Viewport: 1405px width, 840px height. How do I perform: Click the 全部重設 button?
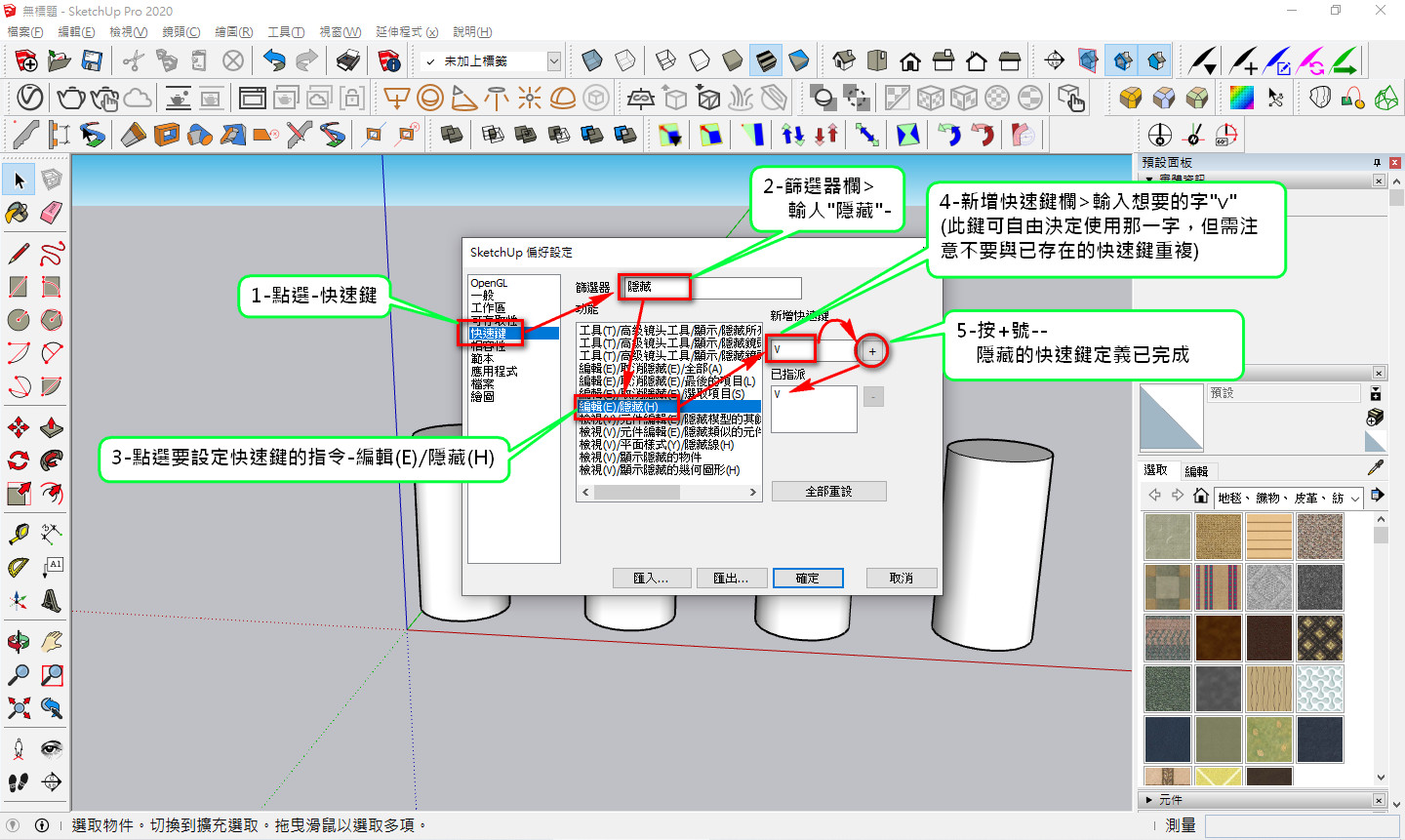tap(828, 492)
